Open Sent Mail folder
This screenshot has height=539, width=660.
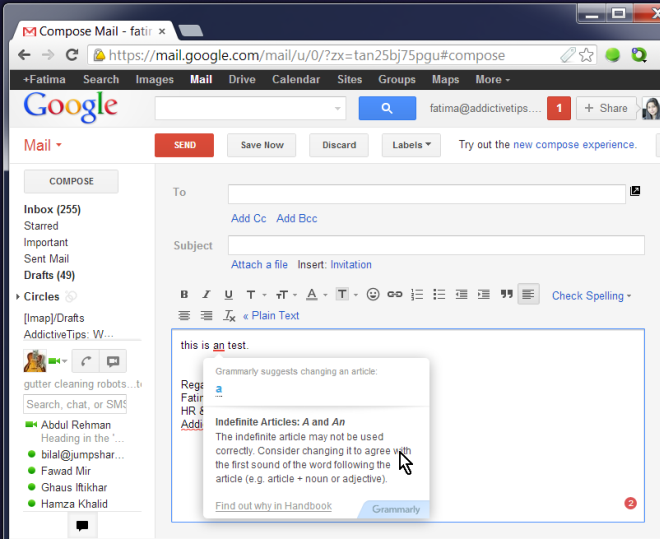tap(46, 259)
